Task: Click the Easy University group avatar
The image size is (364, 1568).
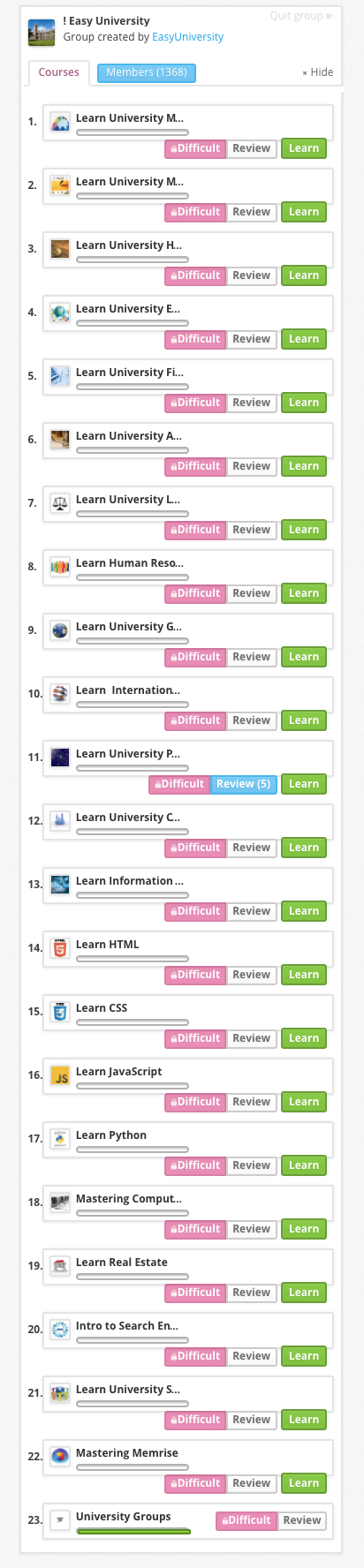Action: click(42, 33)
